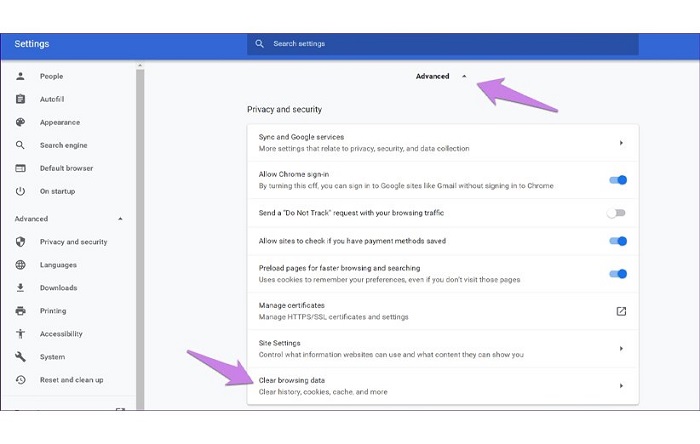This screenshot has width=700, height=444.
Task: Click the Languages globe icon
Action: [x=20, y=265]
